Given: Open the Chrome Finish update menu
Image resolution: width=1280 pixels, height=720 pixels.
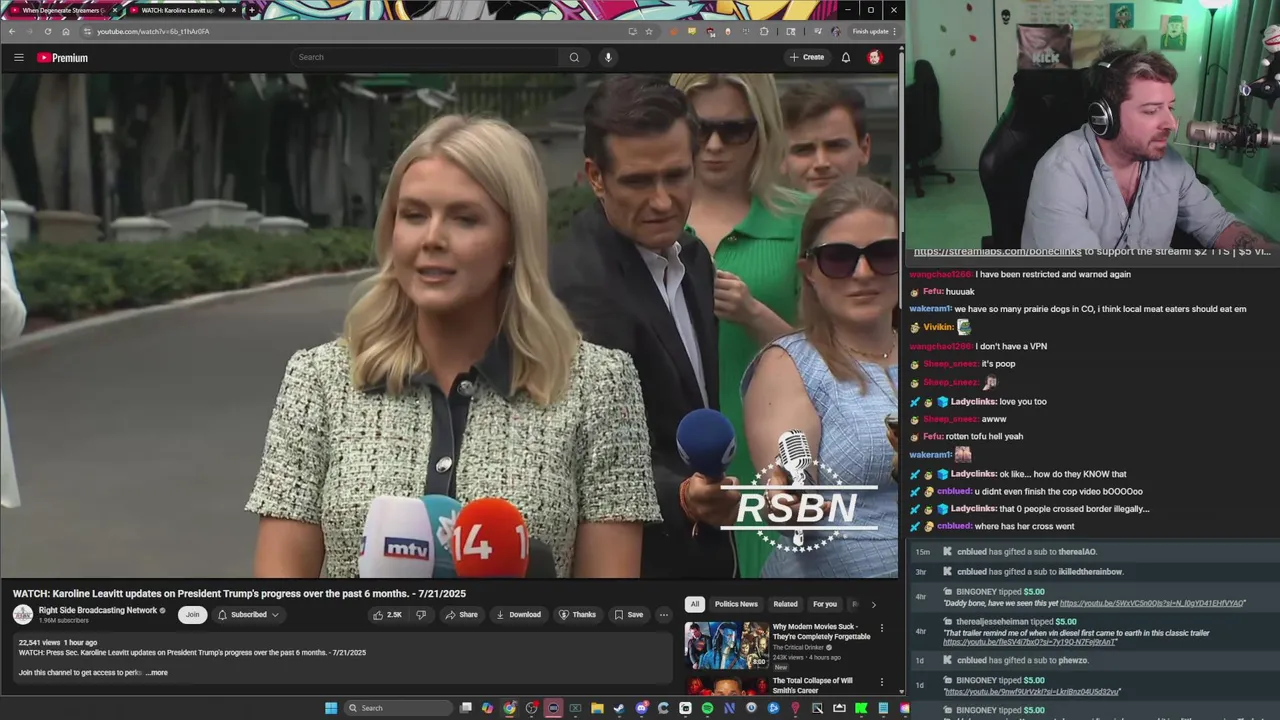Looking at the screenshot, I should click(x=875, y=31).
